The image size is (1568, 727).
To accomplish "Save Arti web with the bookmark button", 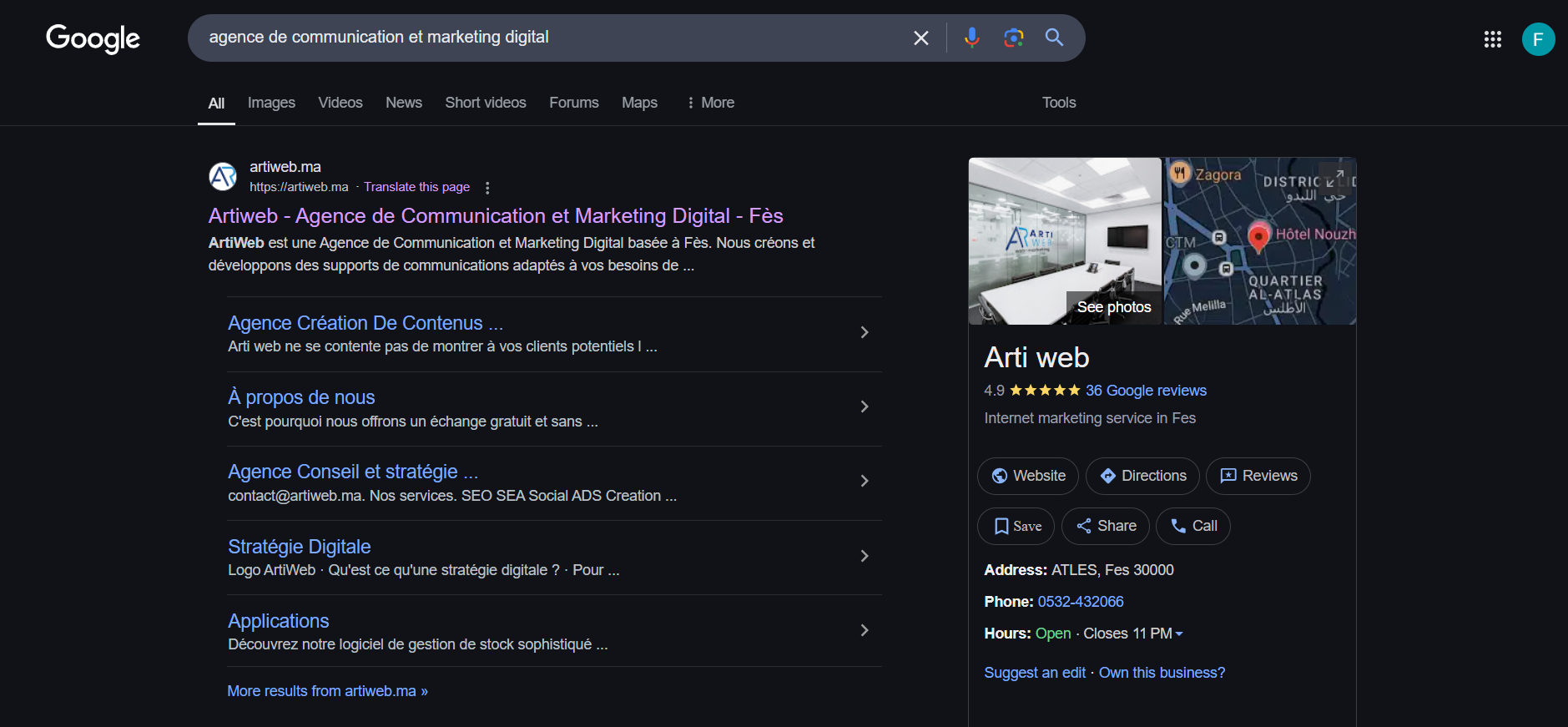I will 1016,526.
